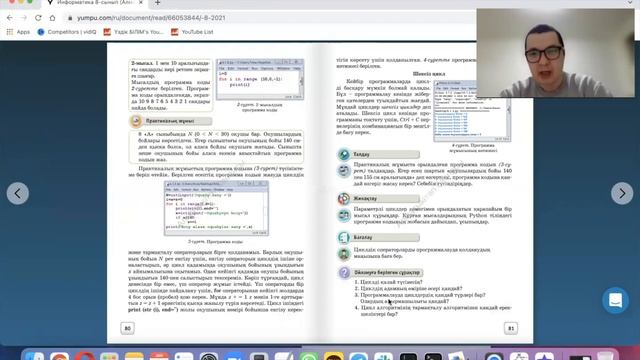The height and width of the screenshot is (360, 640).
Task: Click question 3 about Программалауда циклдердің түрлері
Action: (420, 298)
